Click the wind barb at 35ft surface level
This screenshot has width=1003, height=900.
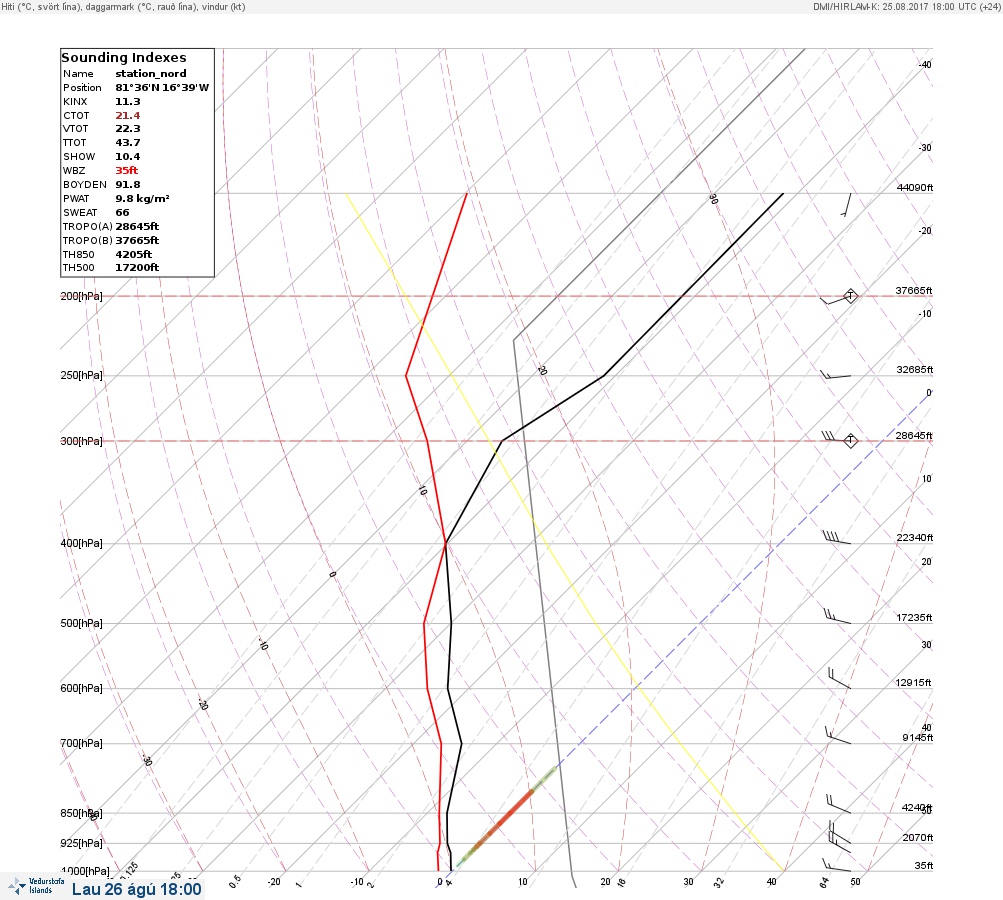coord(837,865)
